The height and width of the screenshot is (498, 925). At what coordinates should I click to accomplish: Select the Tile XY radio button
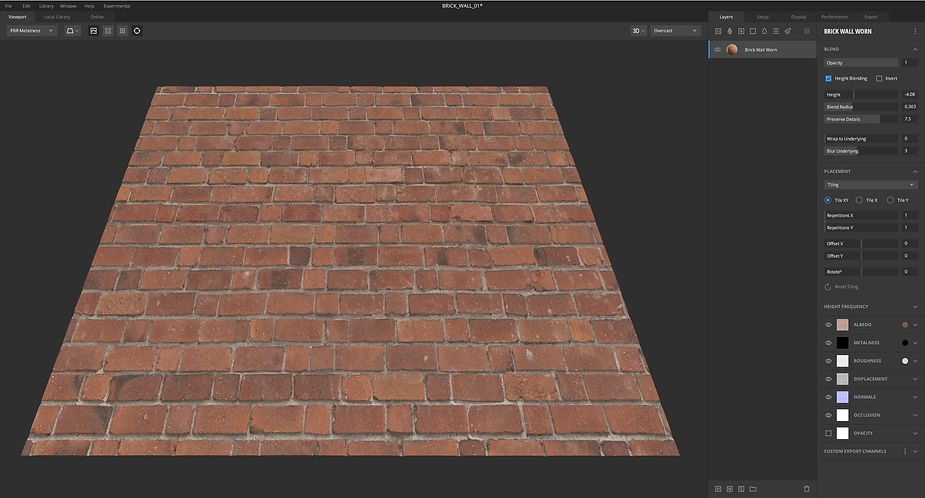pyautogui.click(x=828, y=200)
